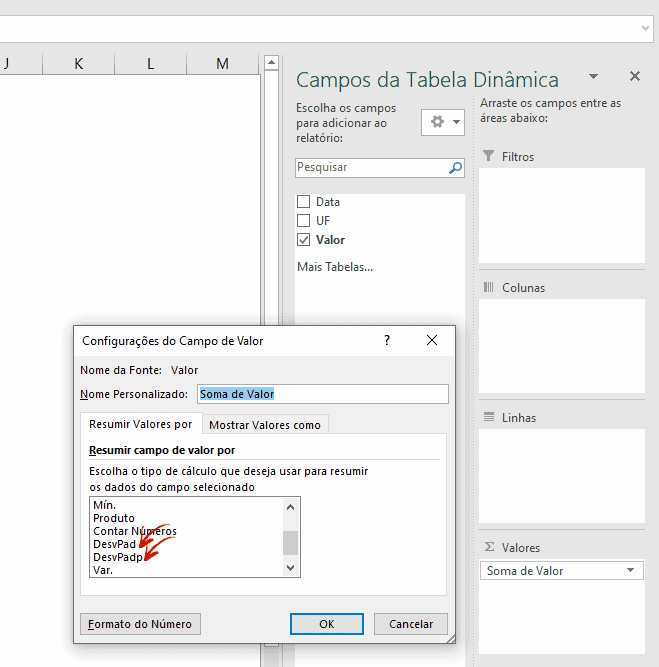Select DesvPadp in the calculation list
The image size is (659, 667).
point(118,557)
